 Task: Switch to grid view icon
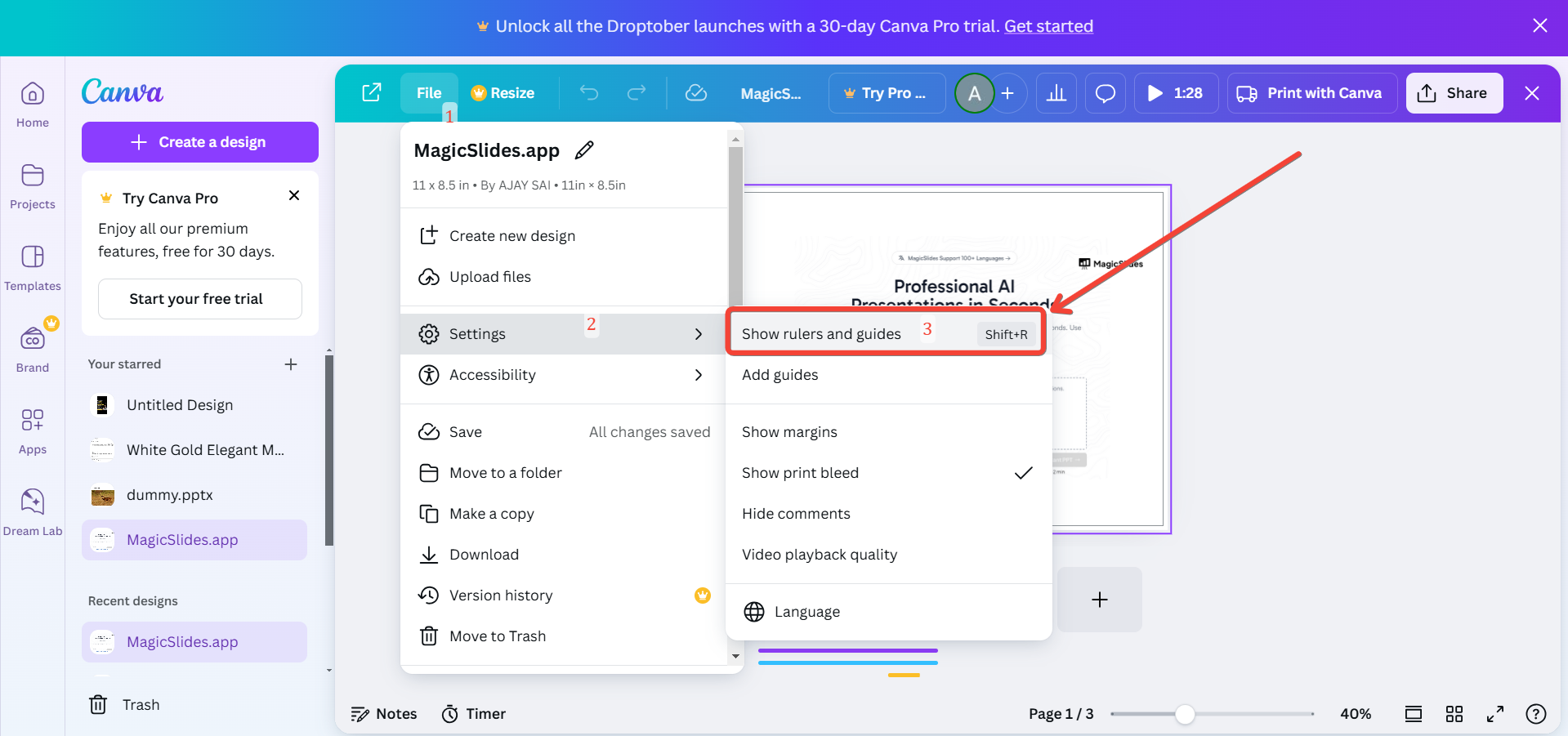(1454, 714)
